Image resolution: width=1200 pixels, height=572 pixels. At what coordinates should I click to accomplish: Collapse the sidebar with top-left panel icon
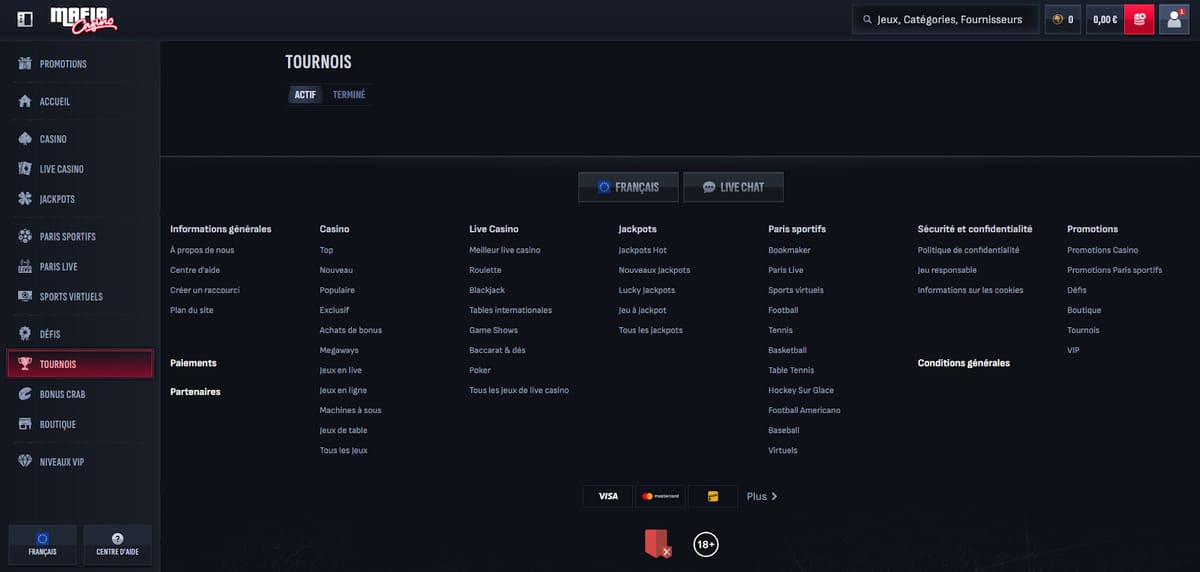point(25,19)
